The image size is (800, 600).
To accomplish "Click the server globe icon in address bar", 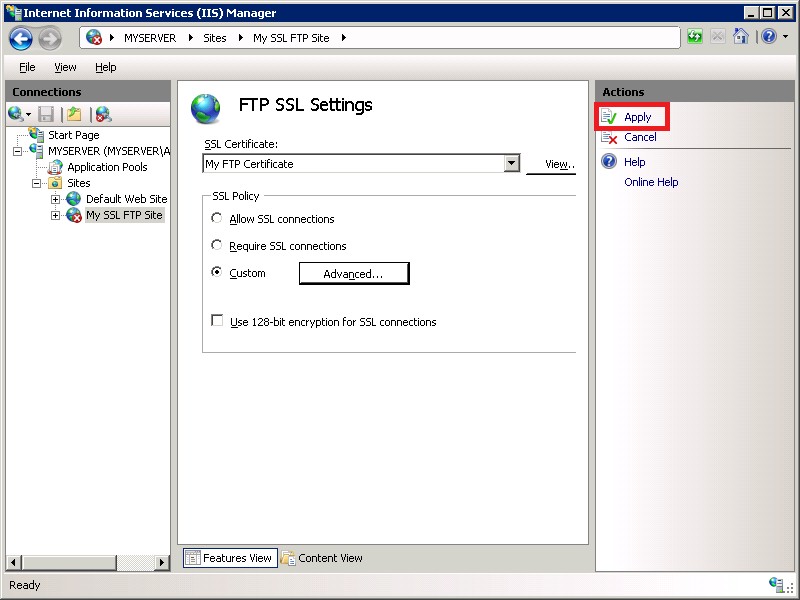I will pos(94,37).
